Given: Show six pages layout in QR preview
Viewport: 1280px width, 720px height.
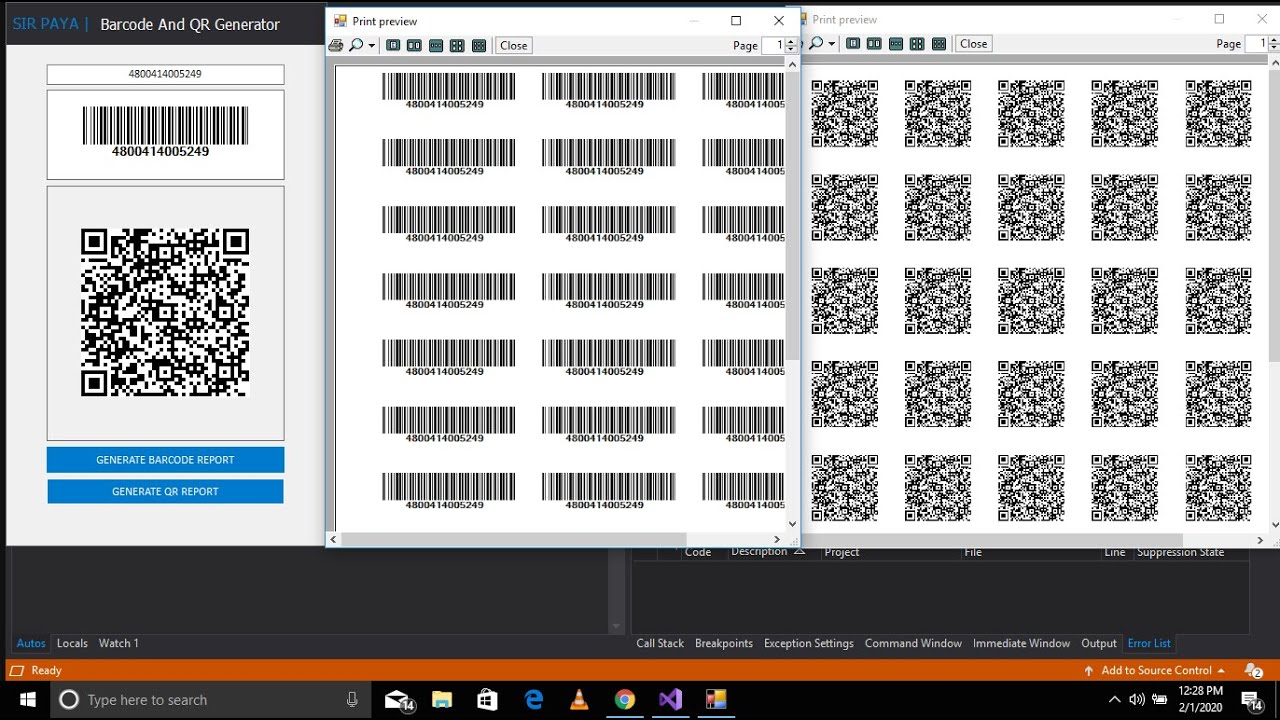Looking at the screenshot, I should pyautogui.click(x=939, y=43).
